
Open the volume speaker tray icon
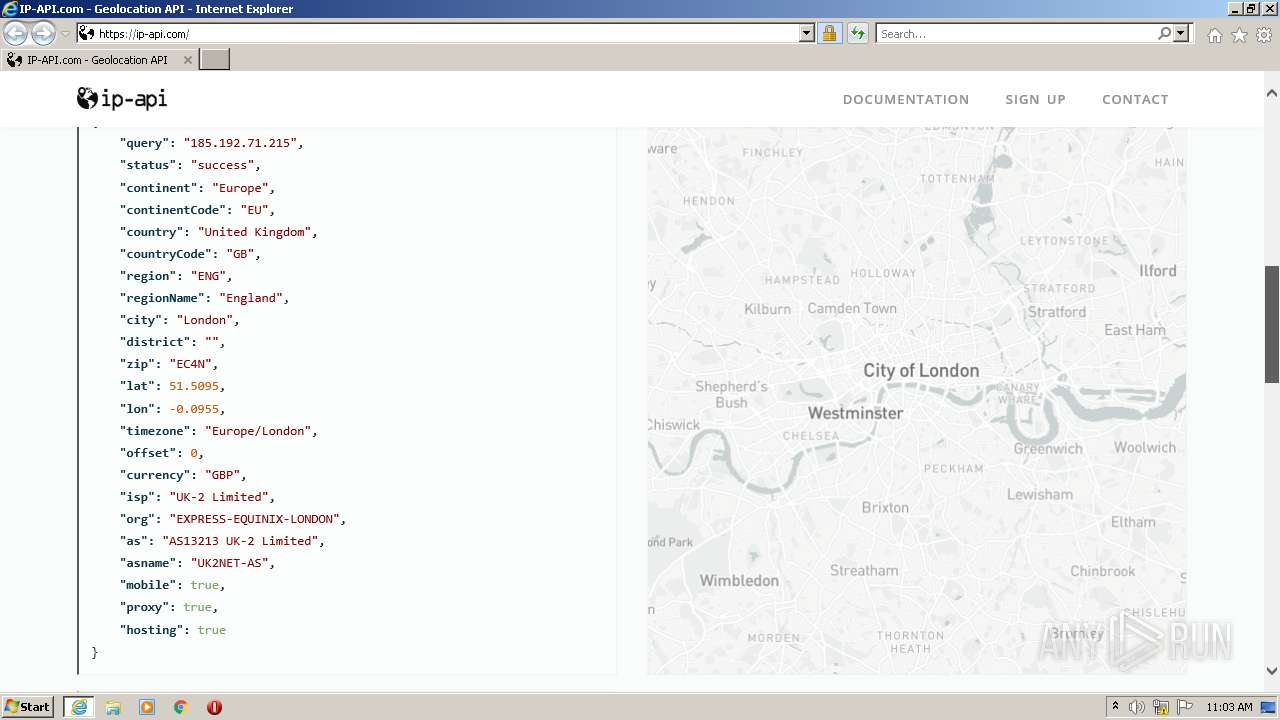pos(1137,707)
